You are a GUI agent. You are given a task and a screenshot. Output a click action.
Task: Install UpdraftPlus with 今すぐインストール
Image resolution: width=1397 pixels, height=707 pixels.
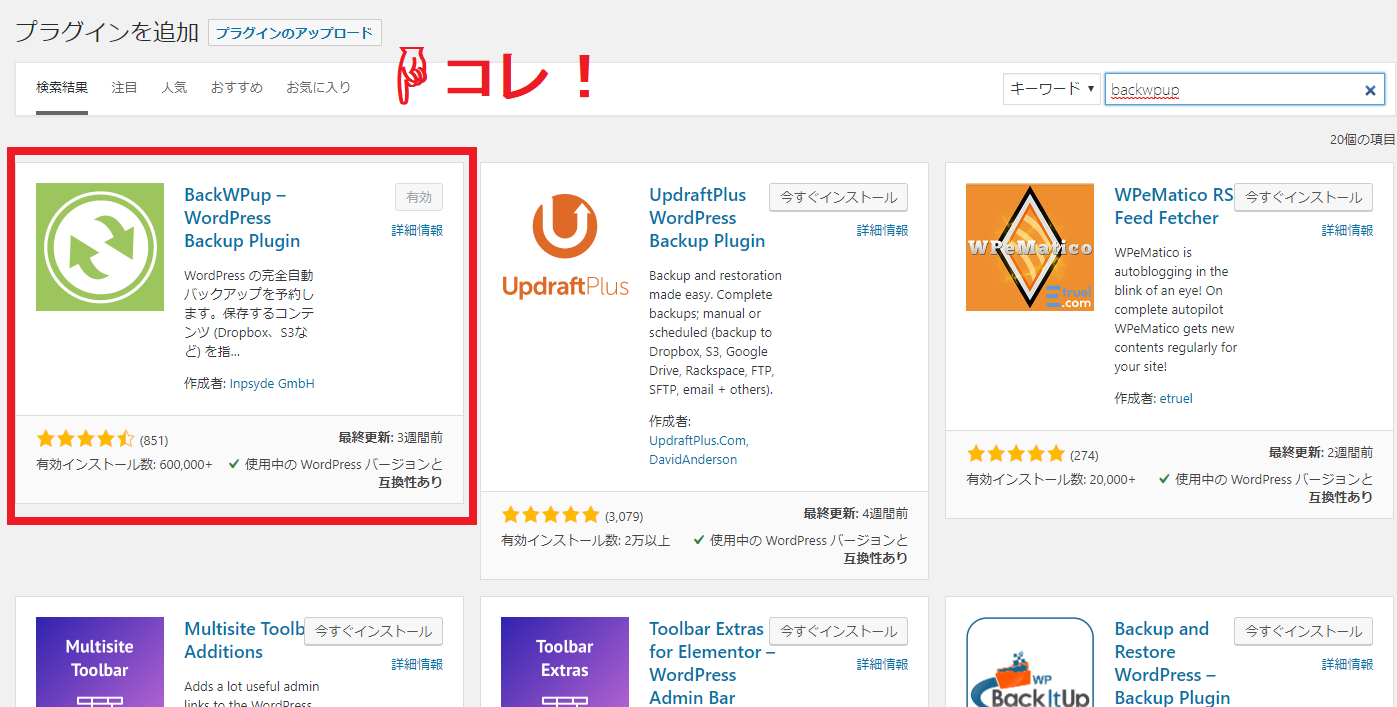tap(838, 197)
